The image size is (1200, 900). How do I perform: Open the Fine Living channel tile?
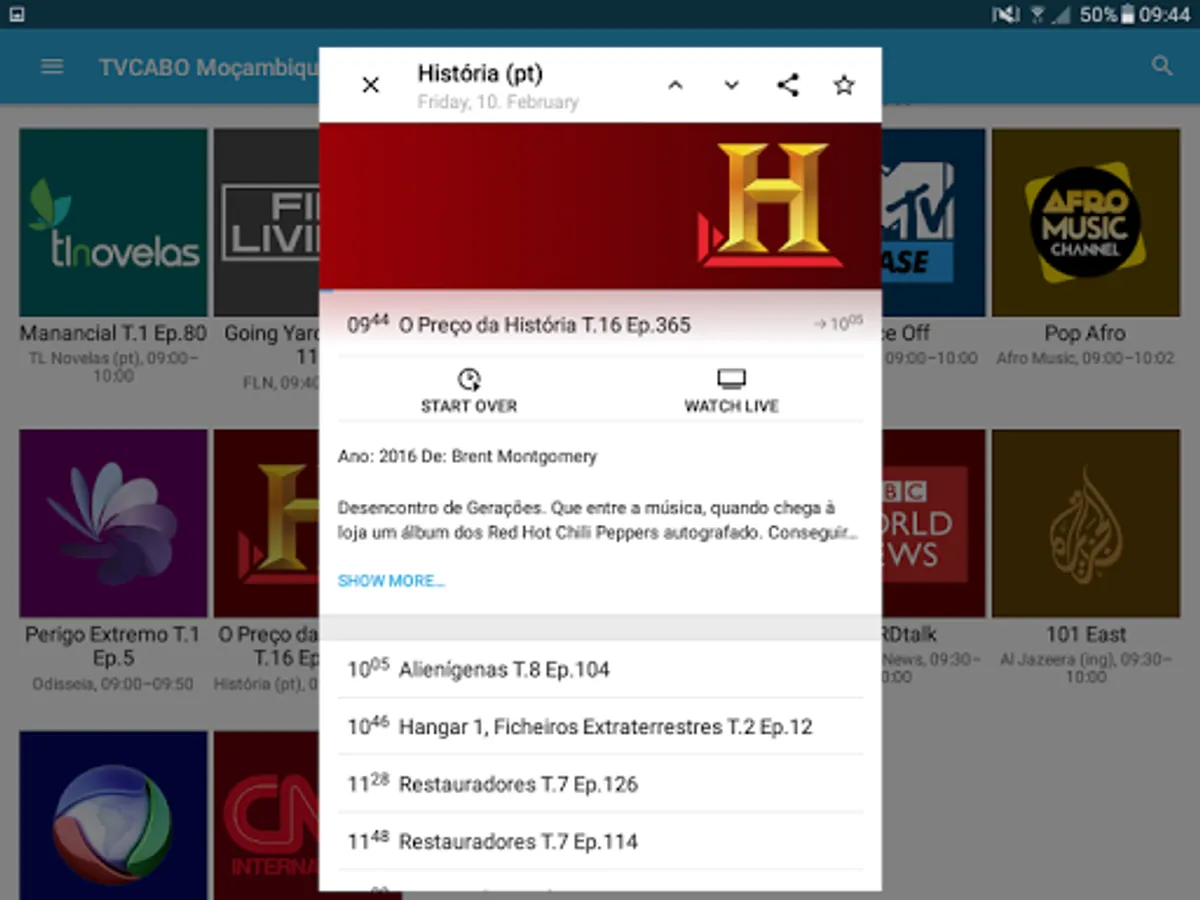pos(266,222)
